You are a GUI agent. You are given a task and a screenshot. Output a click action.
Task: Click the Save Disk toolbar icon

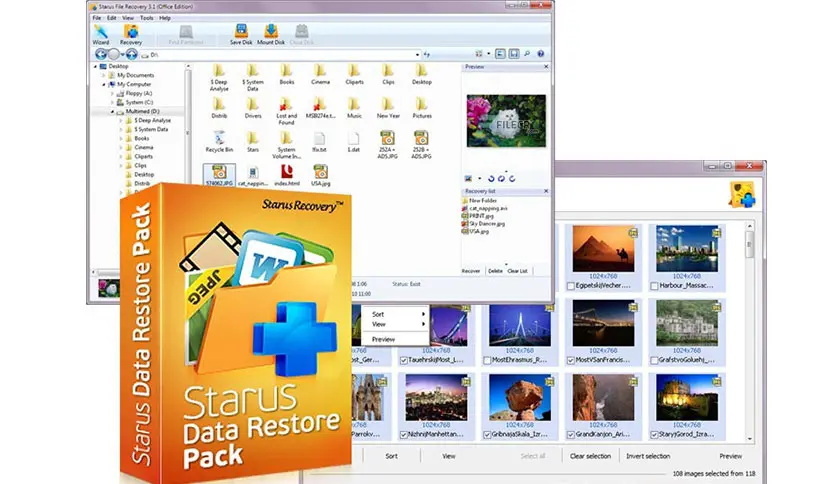click(x=241, y=33)
